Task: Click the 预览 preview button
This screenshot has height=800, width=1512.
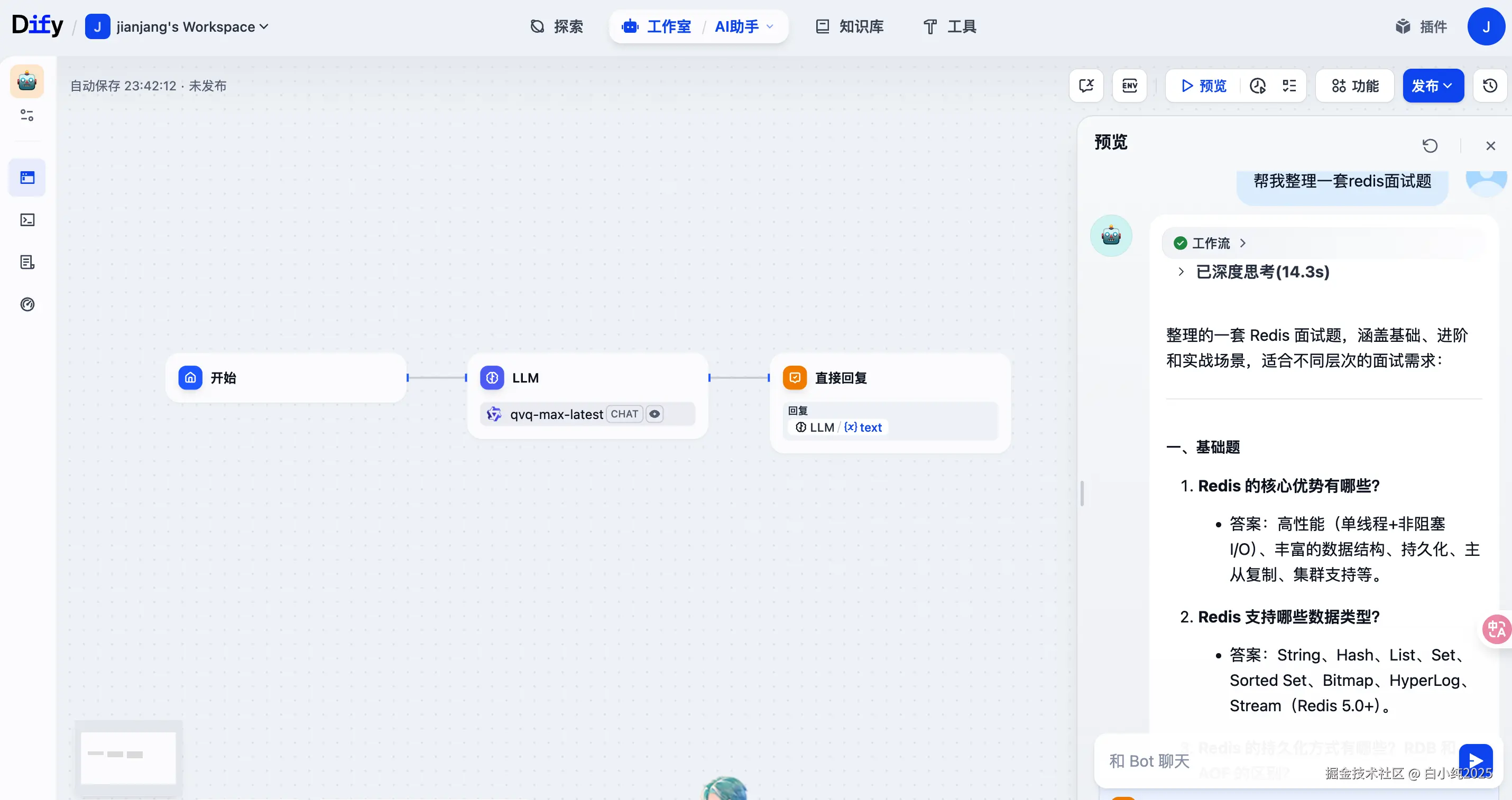Action: click(1203, 86)
